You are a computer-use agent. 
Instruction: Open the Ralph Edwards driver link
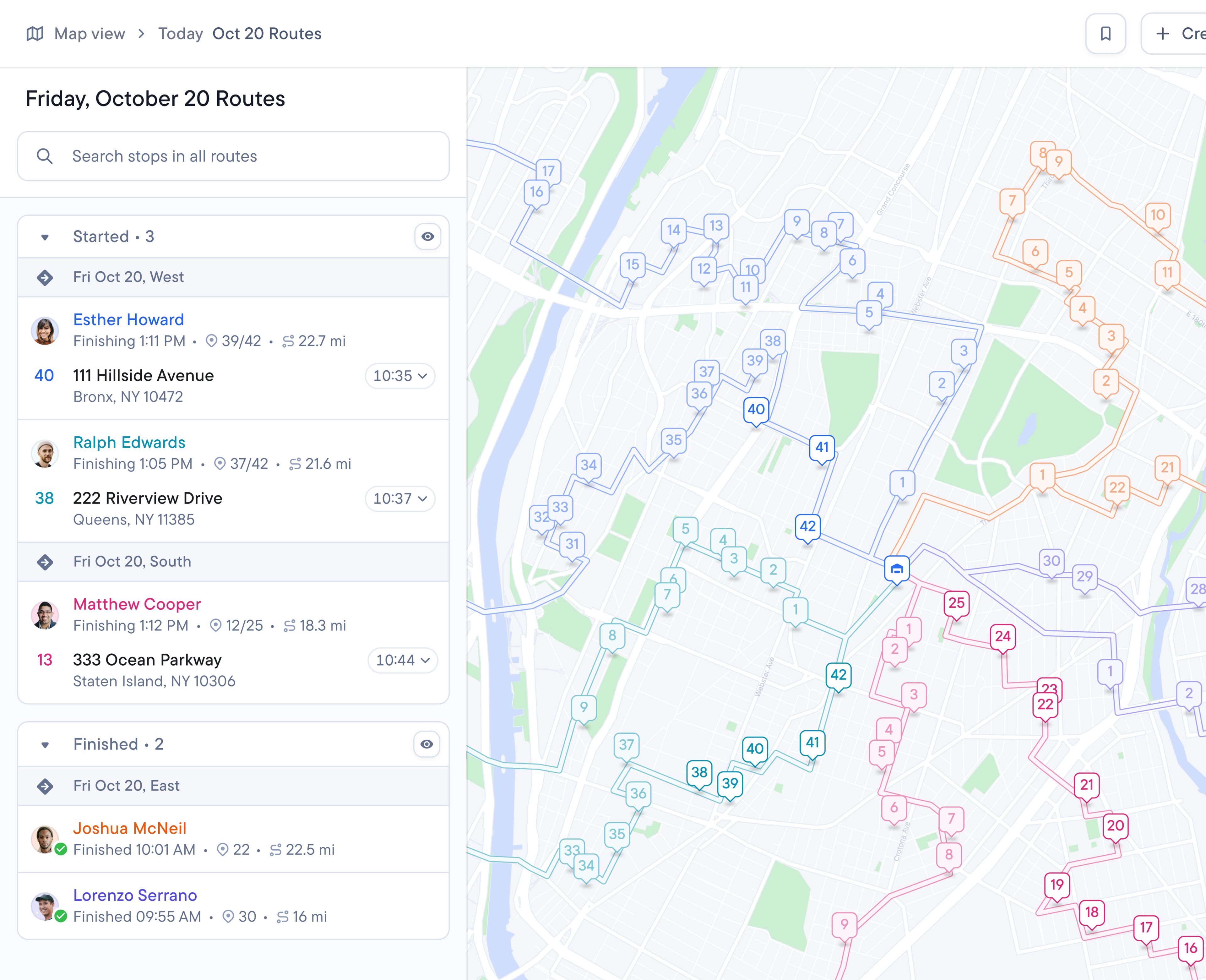[x=129, y=443]
